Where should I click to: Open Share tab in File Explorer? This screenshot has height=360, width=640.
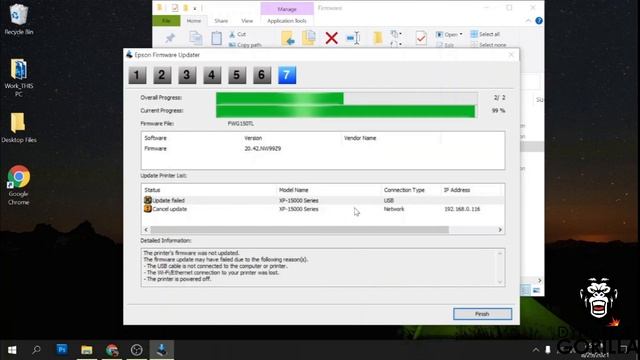221,20
